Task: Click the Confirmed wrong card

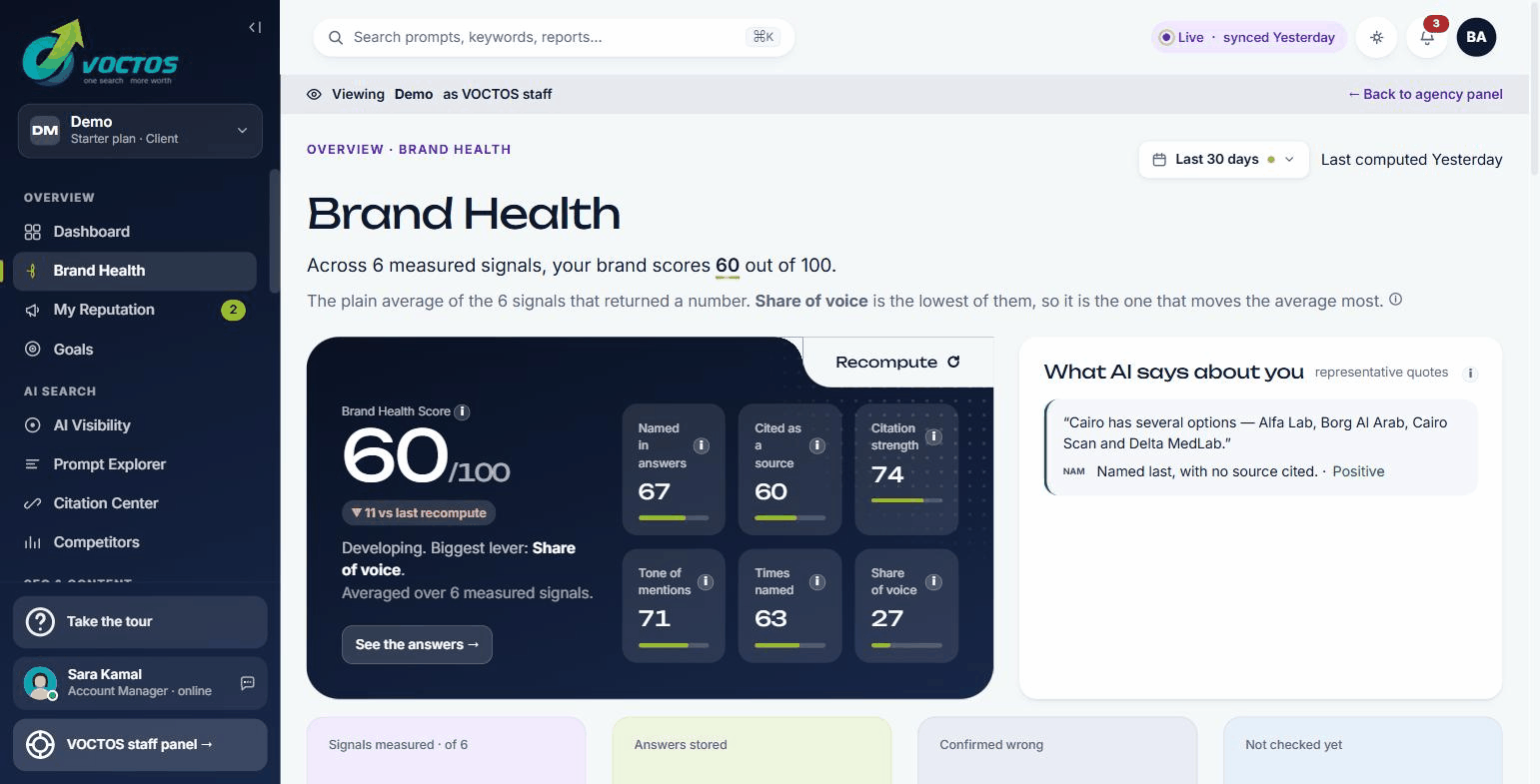Action: 1057,750
